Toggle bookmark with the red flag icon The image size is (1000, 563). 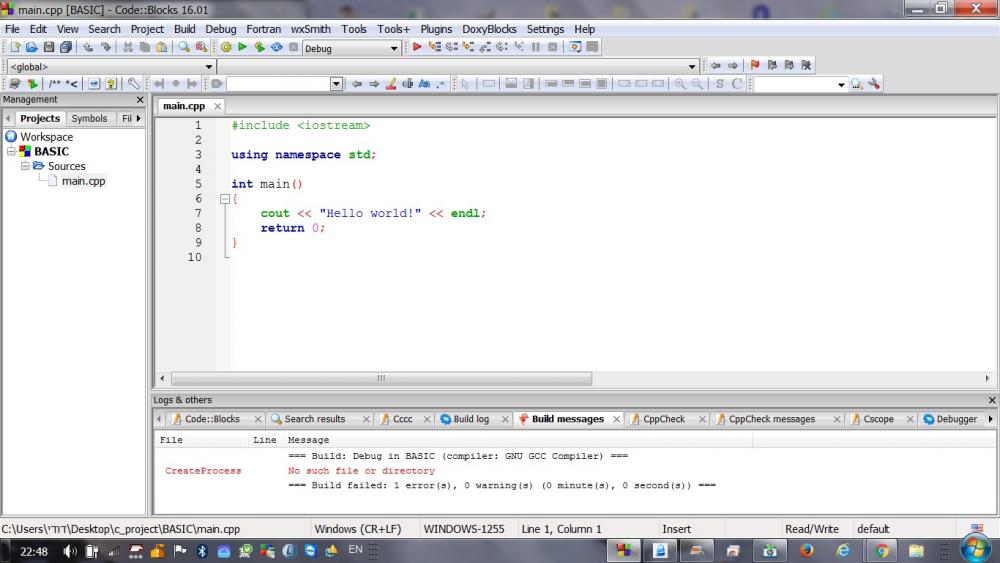[755, 65]
